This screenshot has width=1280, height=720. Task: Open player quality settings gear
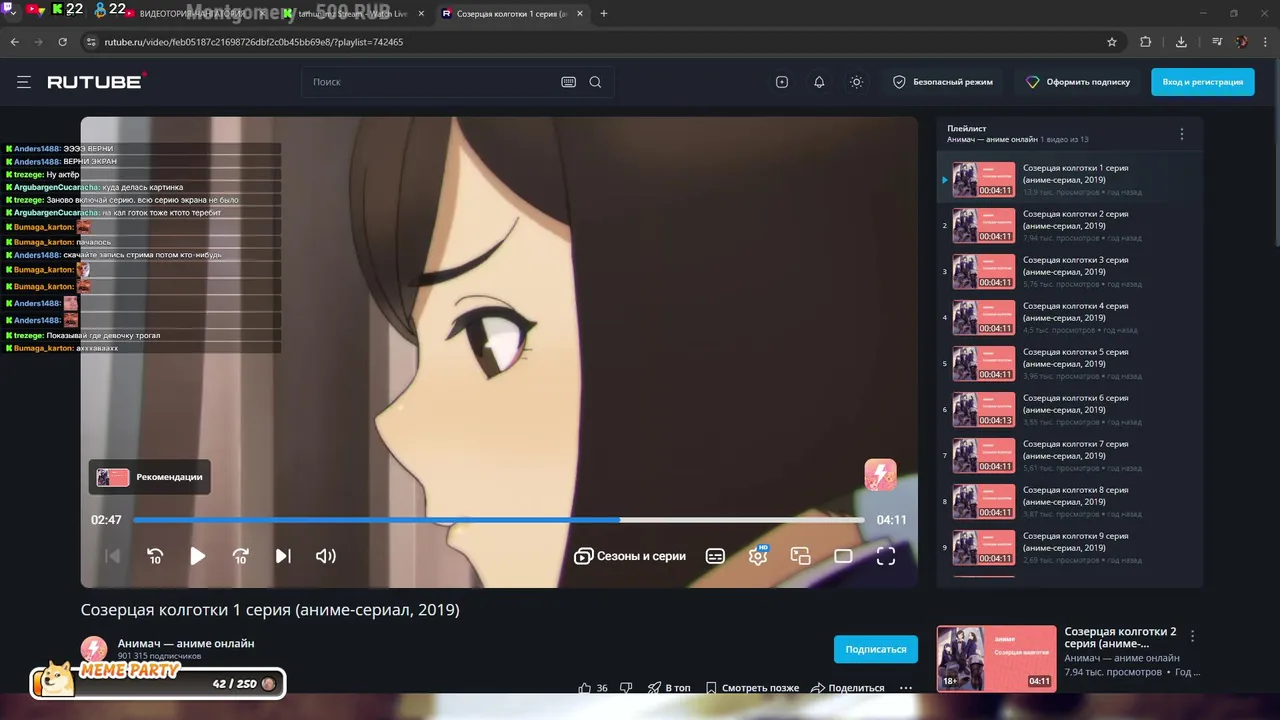tap(758, 556)
